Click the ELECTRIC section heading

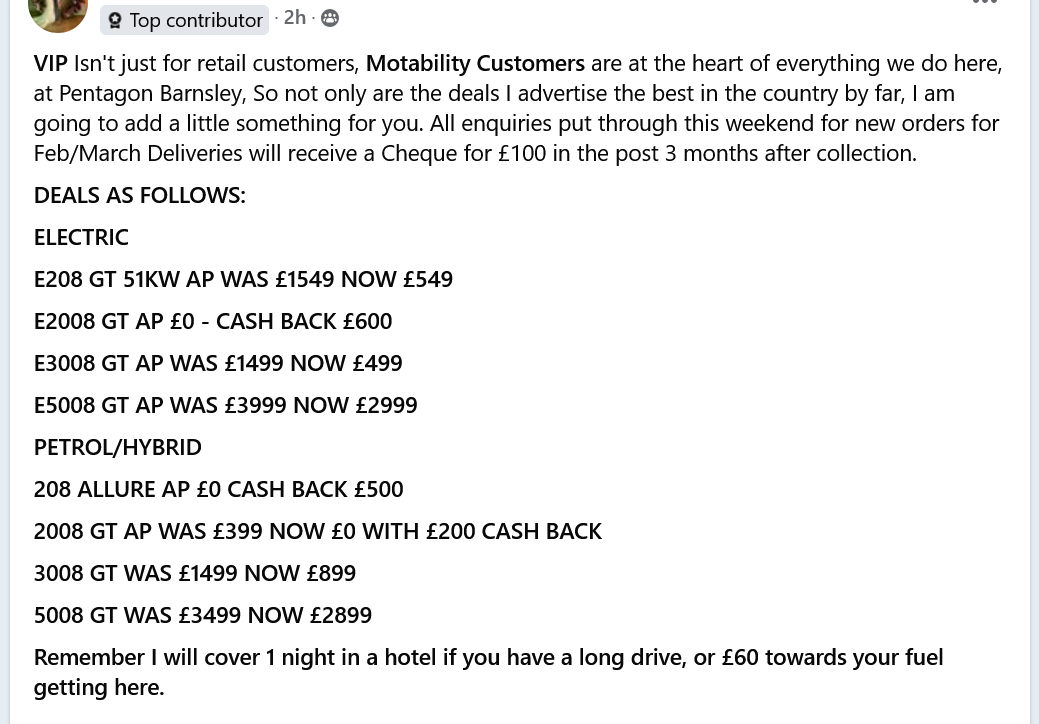[81, 237]
